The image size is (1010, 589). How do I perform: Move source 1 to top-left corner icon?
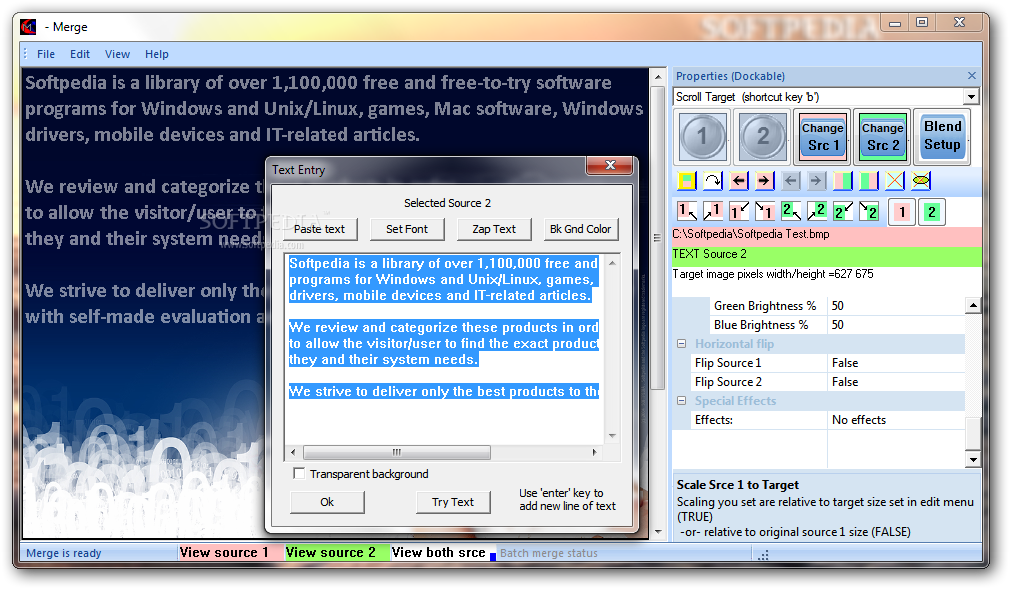click(687, 211)
